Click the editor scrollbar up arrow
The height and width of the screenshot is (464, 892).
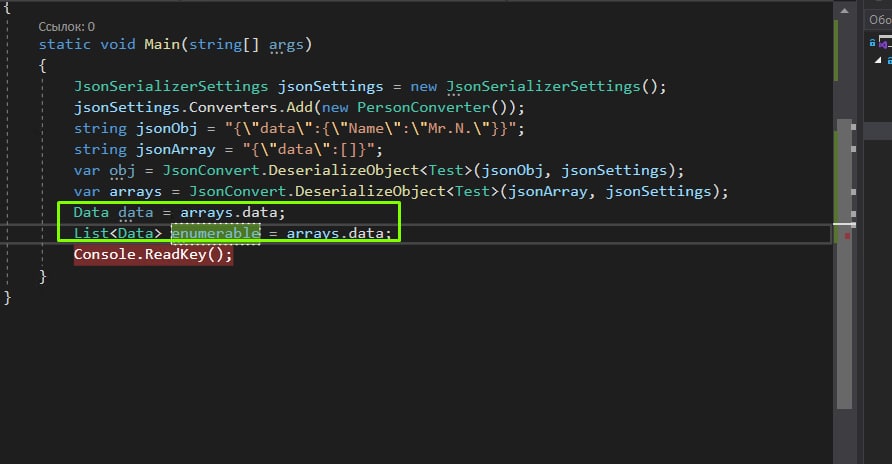(844, 11)
